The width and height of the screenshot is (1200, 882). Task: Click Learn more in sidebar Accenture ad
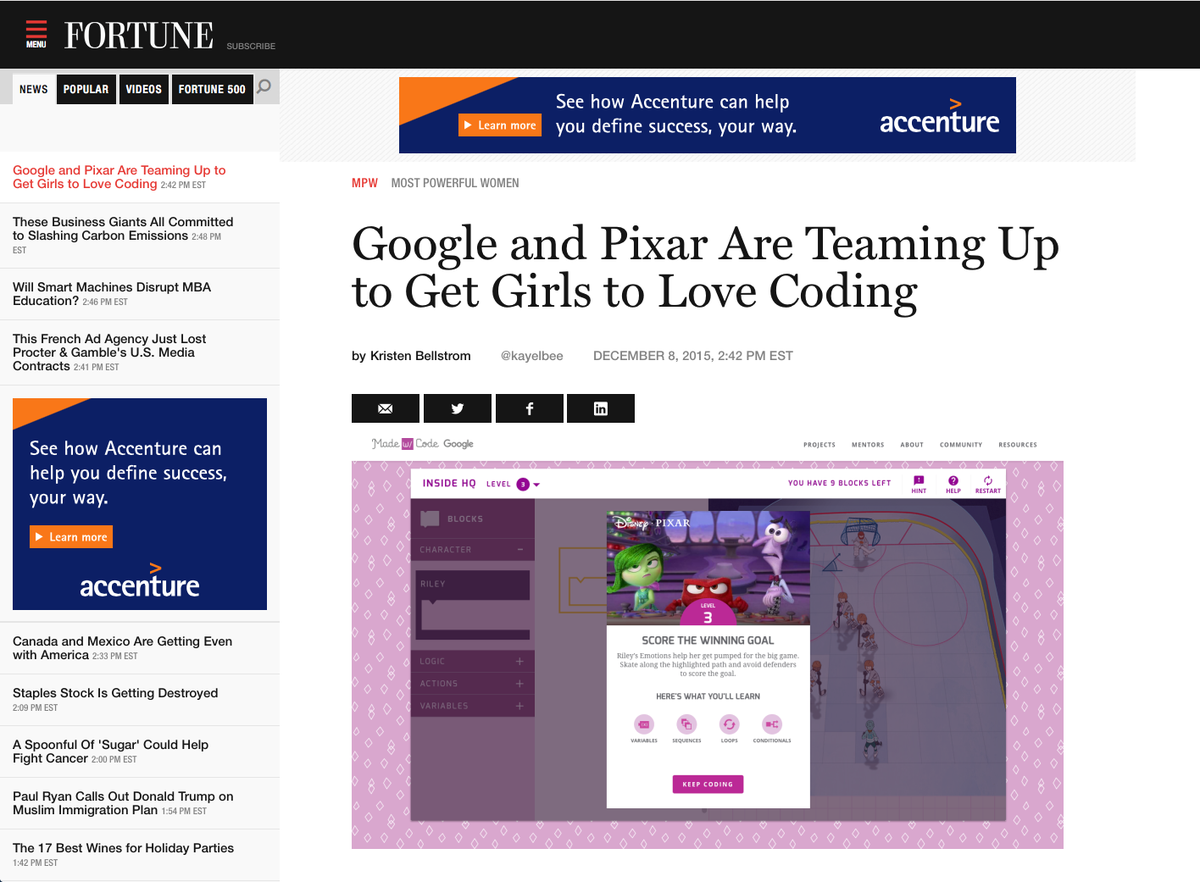pyautogui.click(x=71, y=537)
